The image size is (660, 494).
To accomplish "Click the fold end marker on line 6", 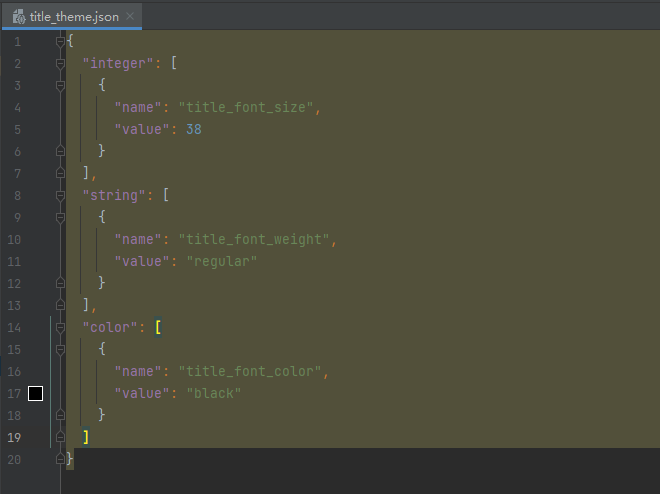I will pos(60,151).
